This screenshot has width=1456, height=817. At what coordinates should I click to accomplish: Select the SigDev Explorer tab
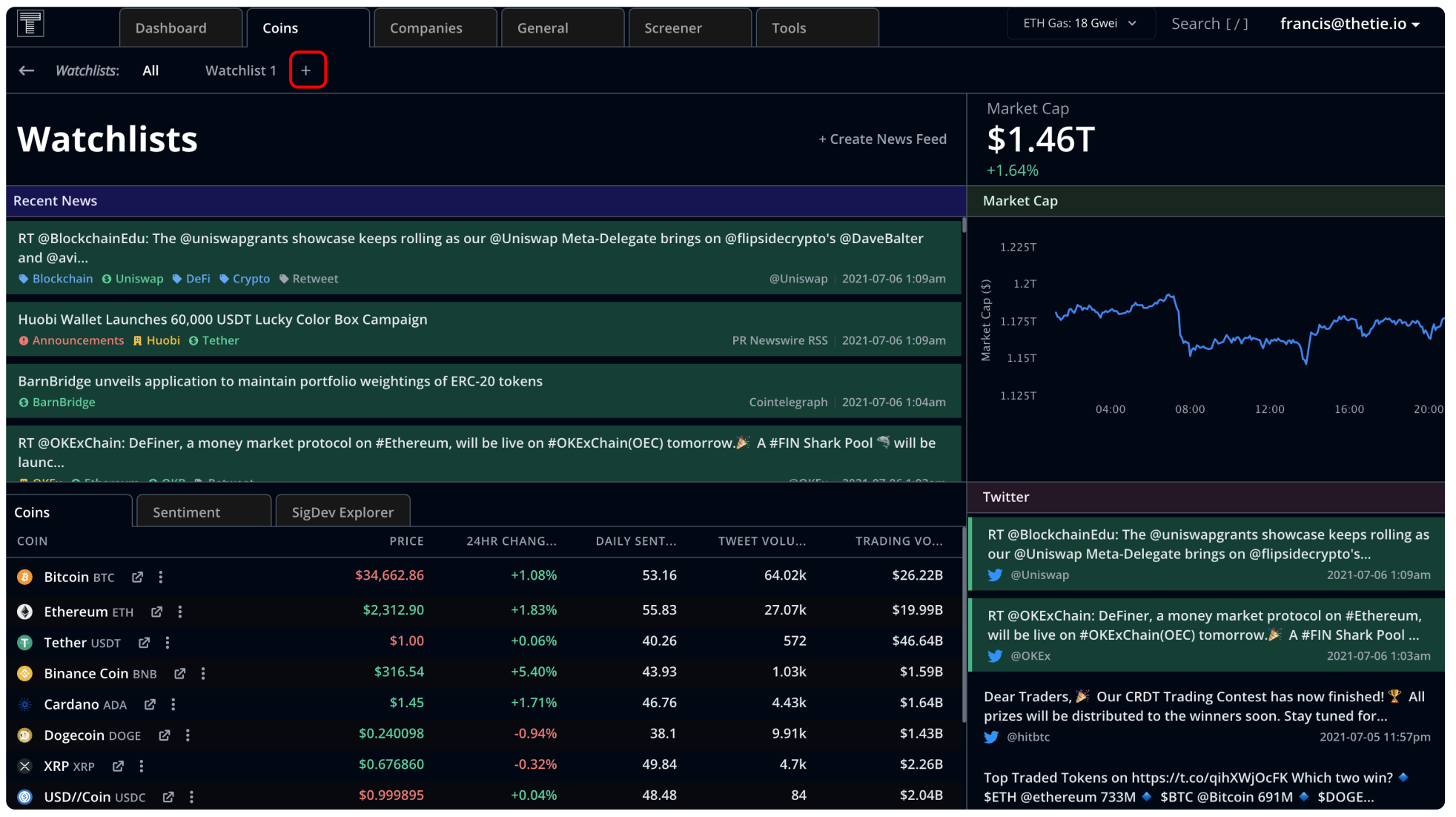[x=343, y=512]
